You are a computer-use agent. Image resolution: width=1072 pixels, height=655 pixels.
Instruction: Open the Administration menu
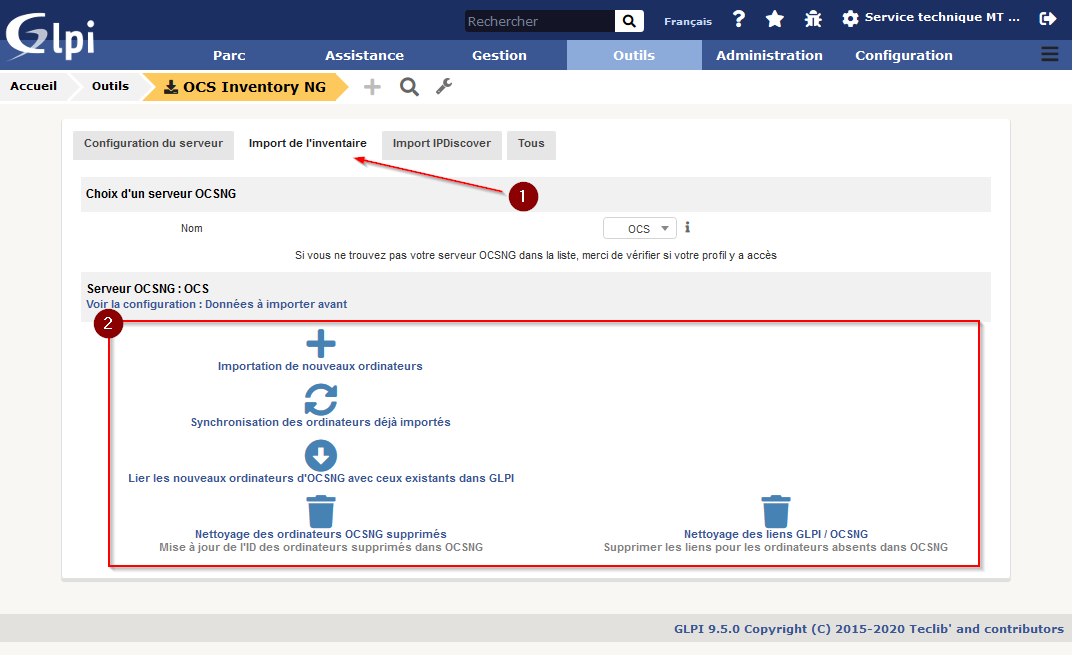pyautogui.click(x=769, y=55)
